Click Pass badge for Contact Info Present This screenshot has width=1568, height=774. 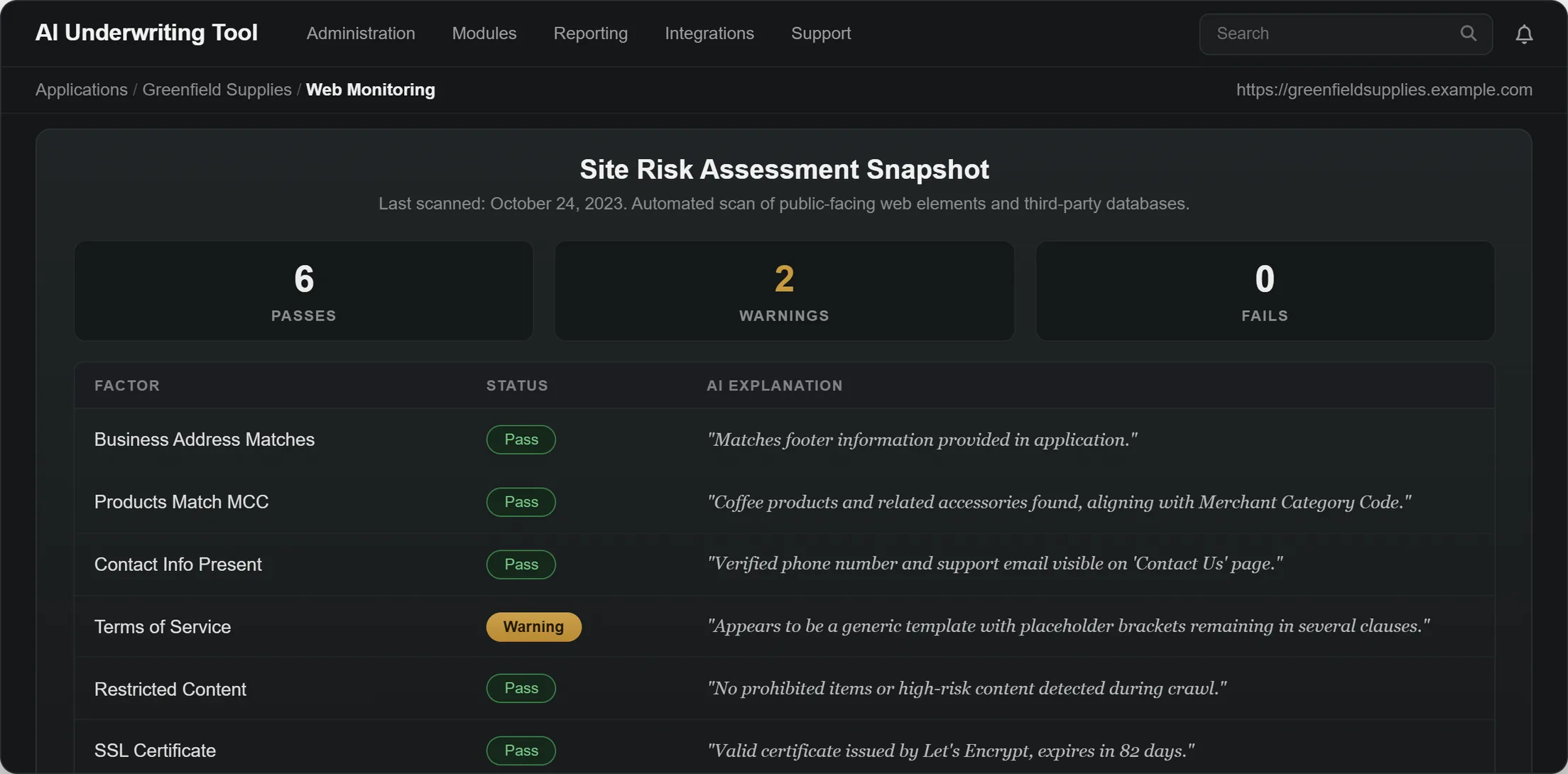(x=521, y=565)
